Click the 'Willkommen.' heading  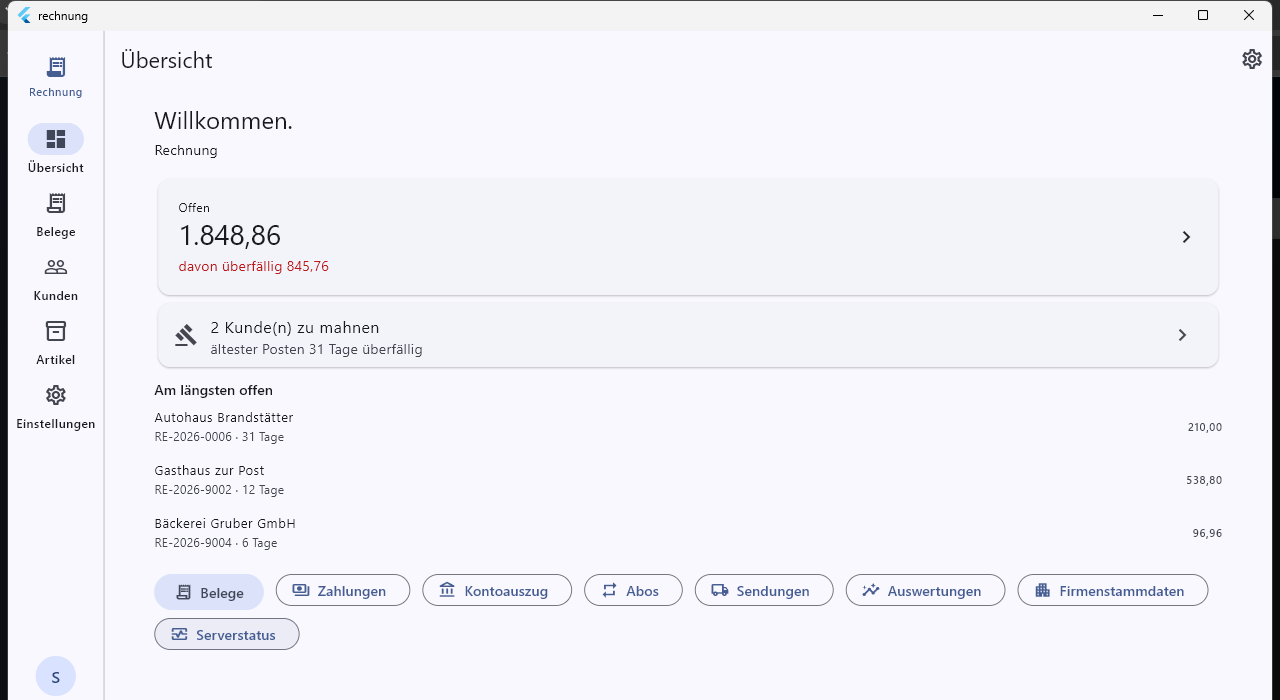coord(224,121)
